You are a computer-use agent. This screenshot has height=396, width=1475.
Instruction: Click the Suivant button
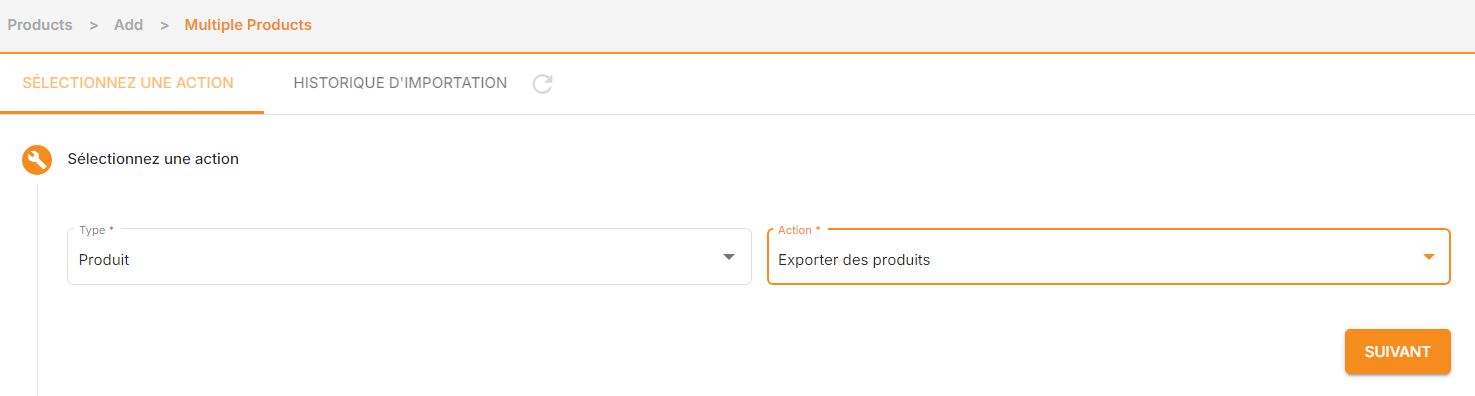click(1397, 352)
